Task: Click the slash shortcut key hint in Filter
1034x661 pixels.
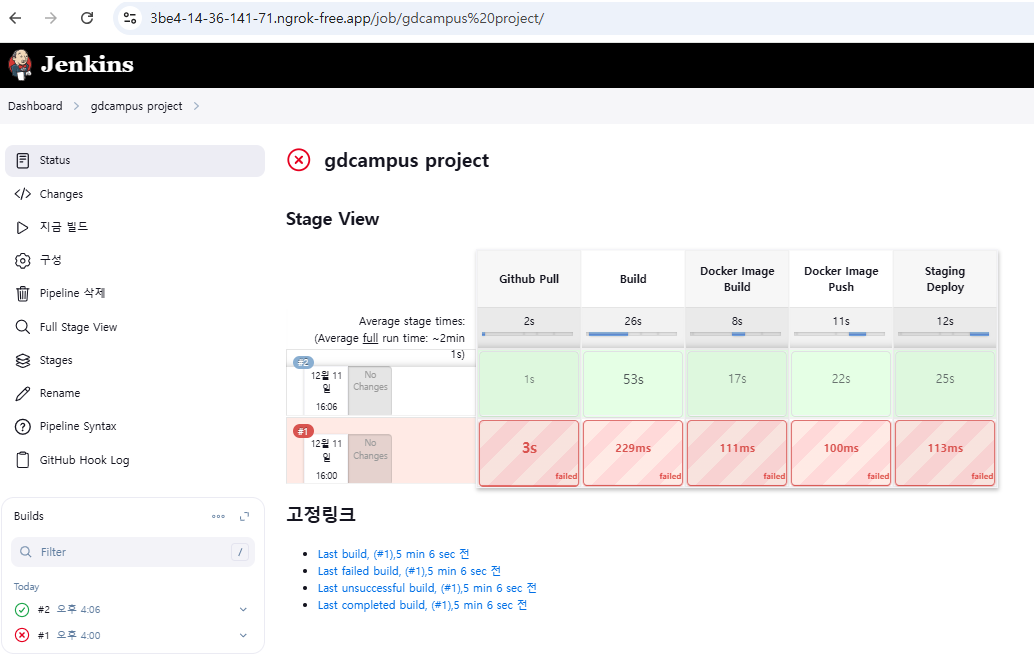Action: [239, 552]
